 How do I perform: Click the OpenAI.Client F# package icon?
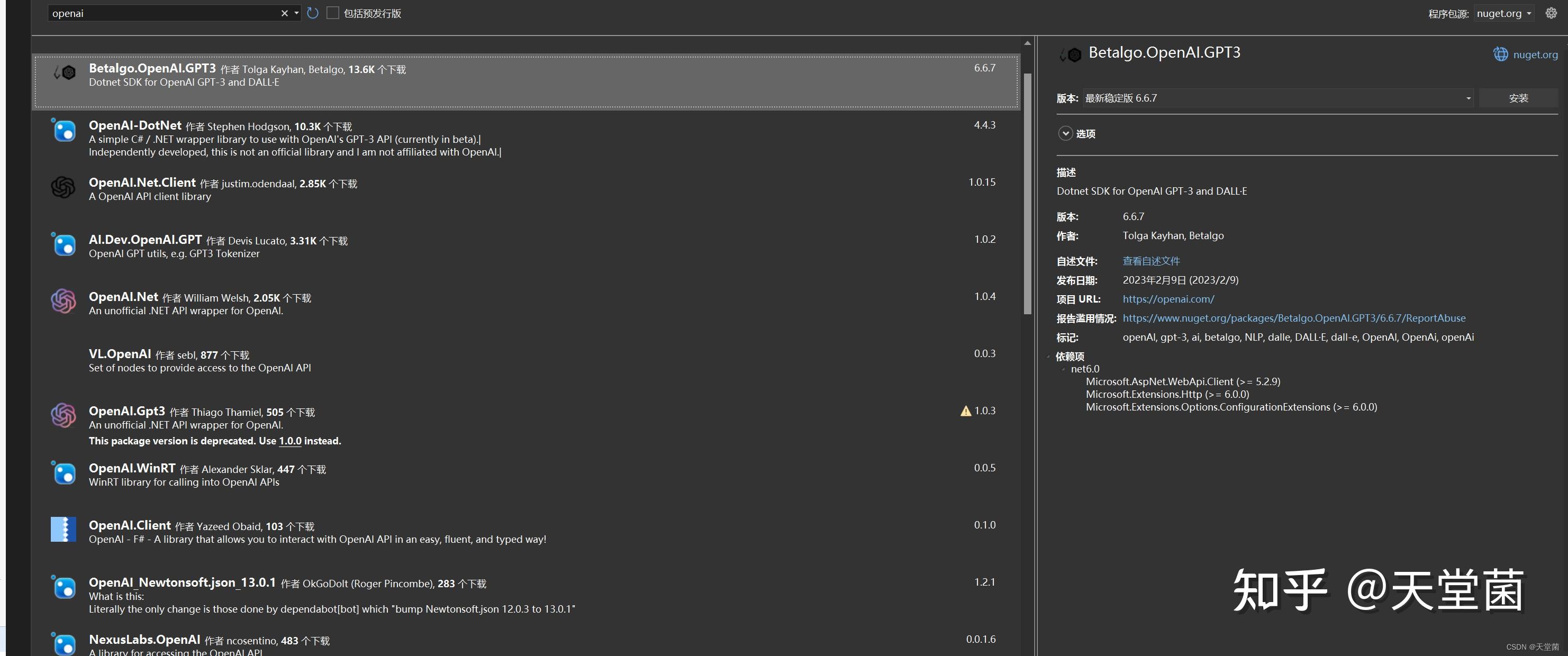click(64, 530)
